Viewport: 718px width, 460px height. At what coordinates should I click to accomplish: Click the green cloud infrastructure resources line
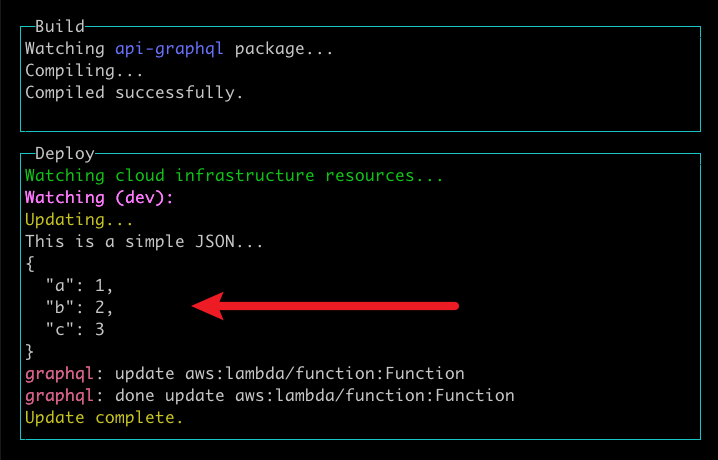pyautogui.click(x=234, y=176)
